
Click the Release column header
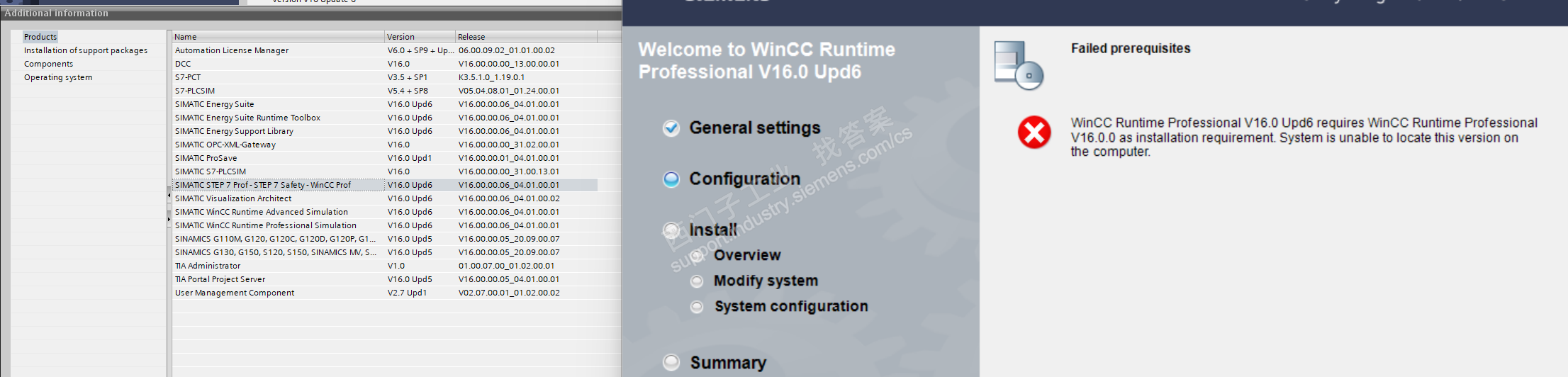526,37
